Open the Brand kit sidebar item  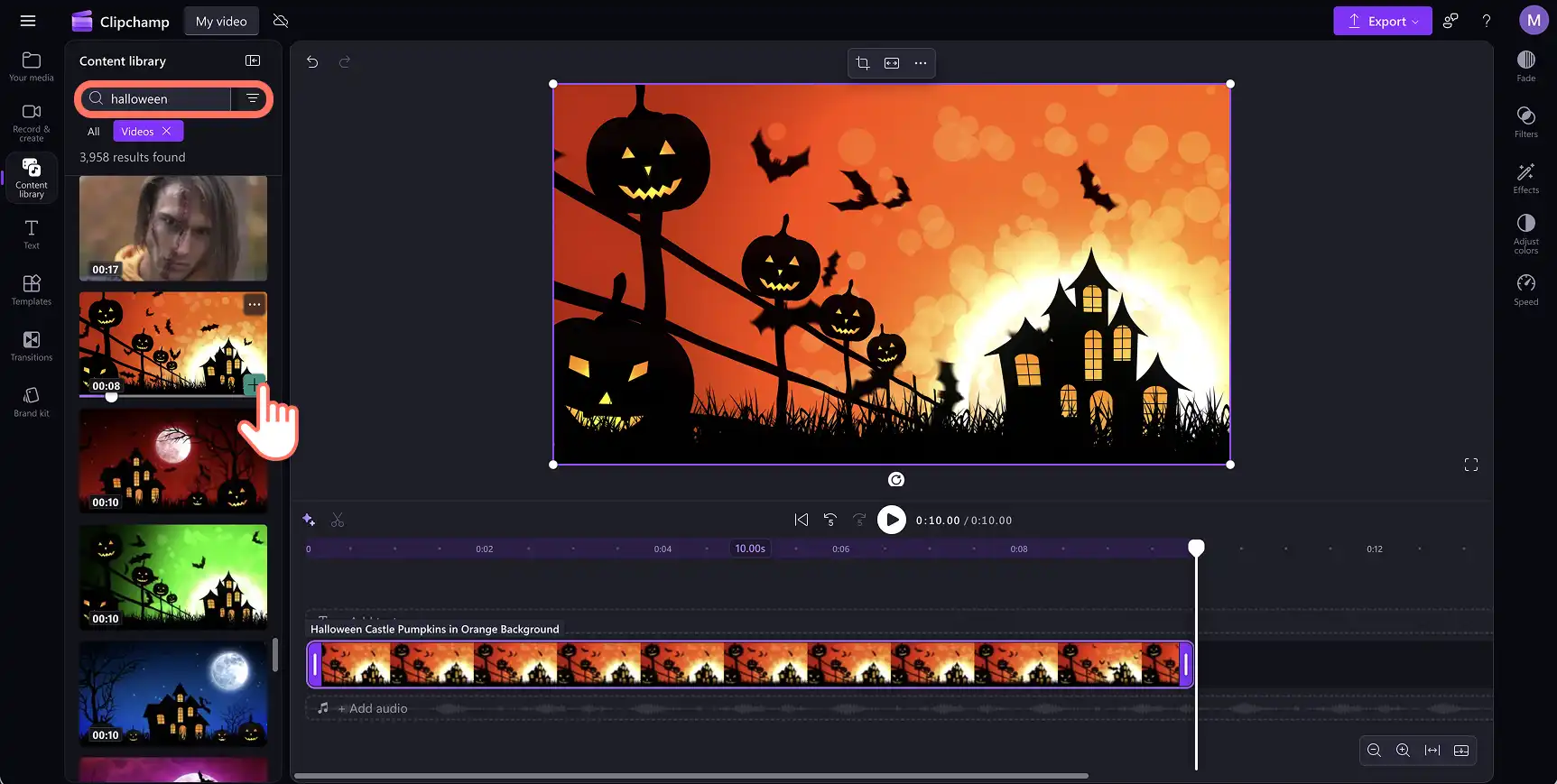[32, 401]
